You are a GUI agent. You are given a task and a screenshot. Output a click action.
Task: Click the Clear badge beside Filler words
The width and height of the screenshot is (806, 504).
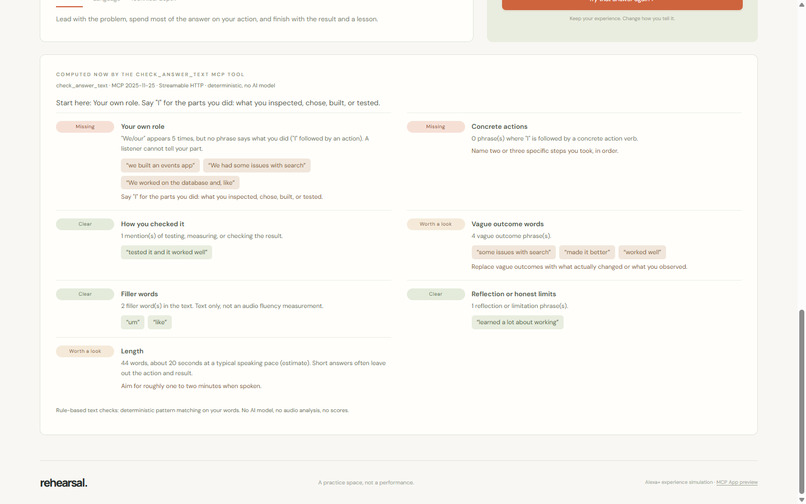pos(85,294)
